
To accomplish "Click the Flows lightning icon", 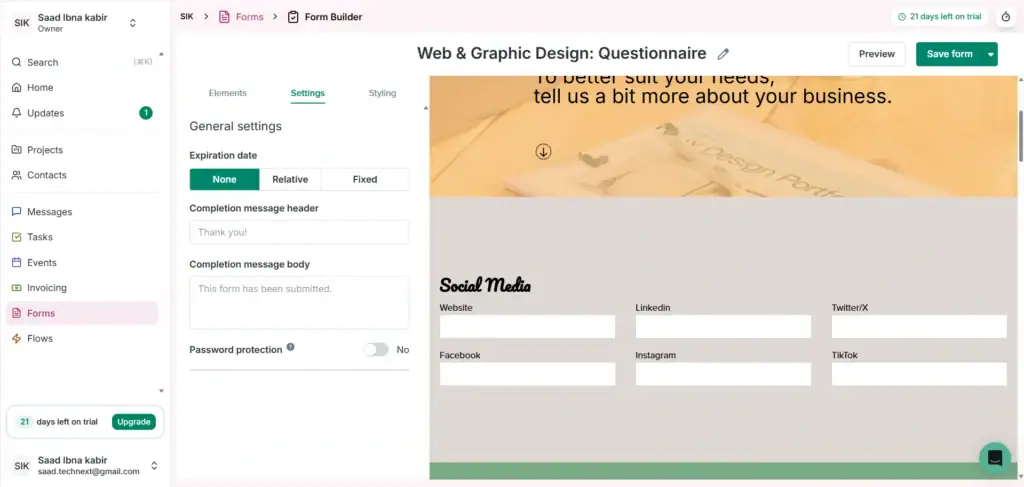I will point(16,338).
